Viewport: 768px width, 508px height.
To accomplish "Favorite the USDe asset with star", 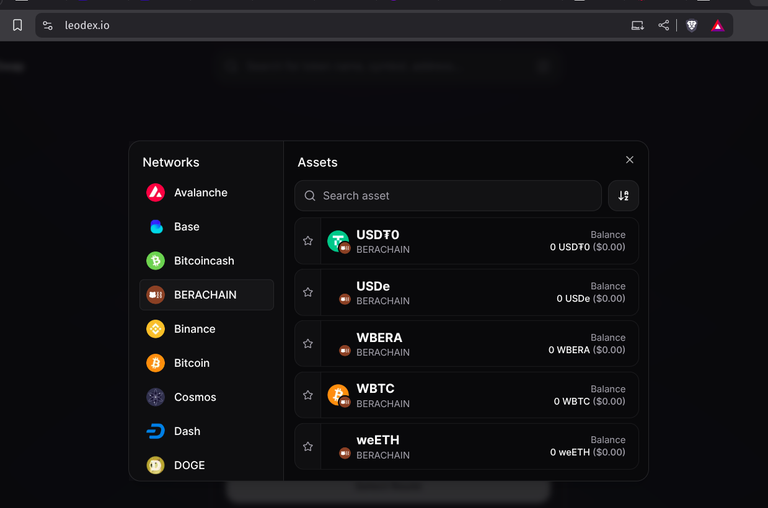I will 308,292.
